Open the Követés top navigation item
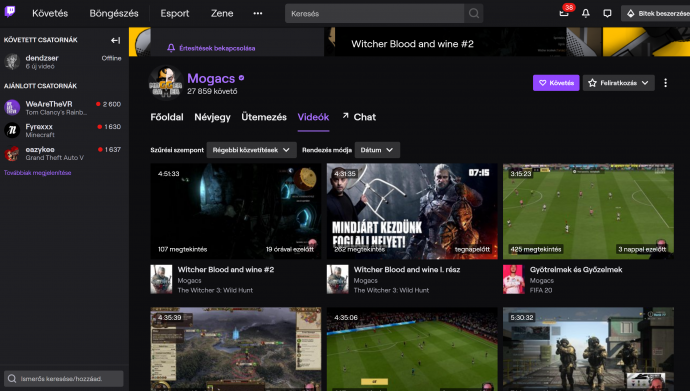The height and width of the screenshot is (391, 690). [50, 14]
